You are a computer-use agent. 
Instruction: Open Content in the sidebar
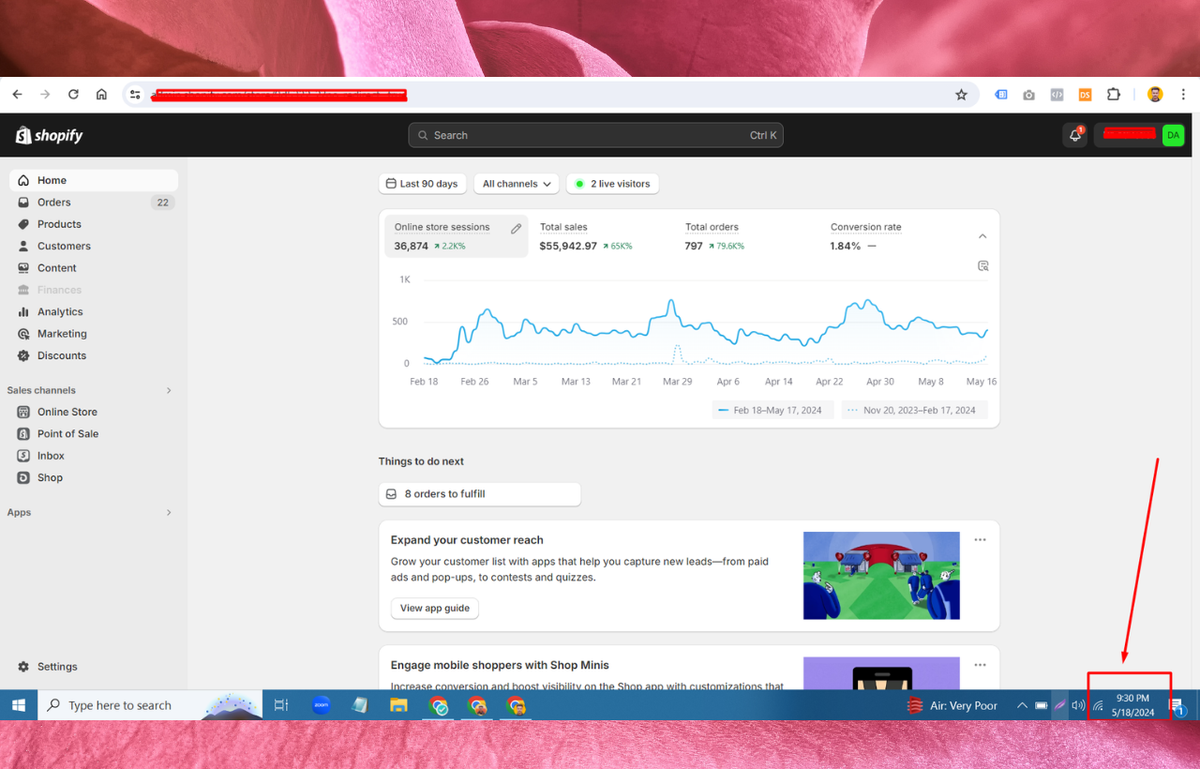tap(94, 268)
